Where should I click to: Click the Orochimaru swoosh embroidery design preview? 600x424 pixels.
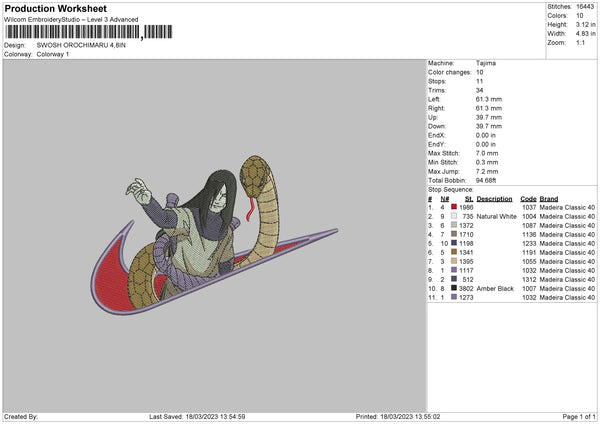(214, 235)
